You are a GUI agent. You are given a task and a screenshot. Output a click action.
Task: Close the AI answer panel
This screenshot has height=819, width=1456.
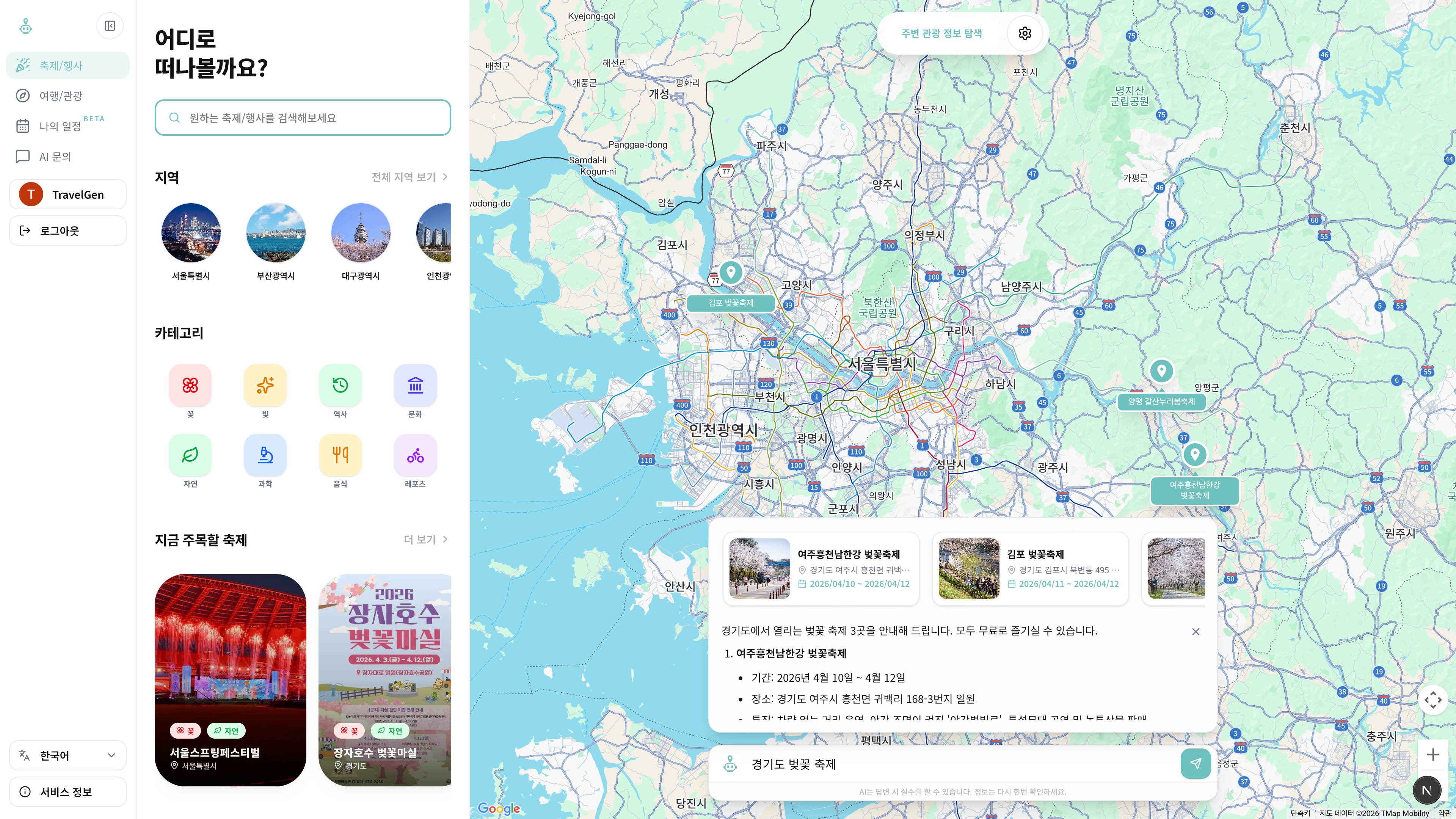point(1196,631)
